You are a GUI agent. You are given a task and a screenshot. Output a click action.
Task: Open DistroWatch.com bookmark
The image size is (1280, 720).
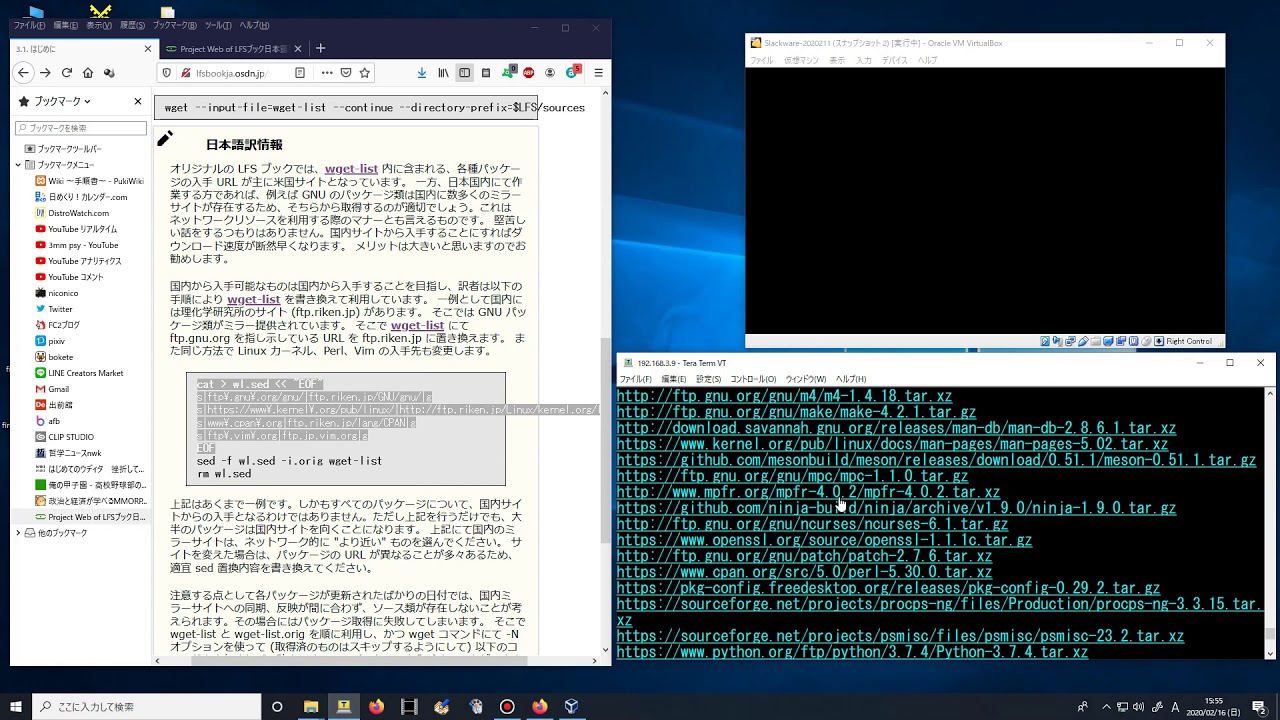pos(79,213)
